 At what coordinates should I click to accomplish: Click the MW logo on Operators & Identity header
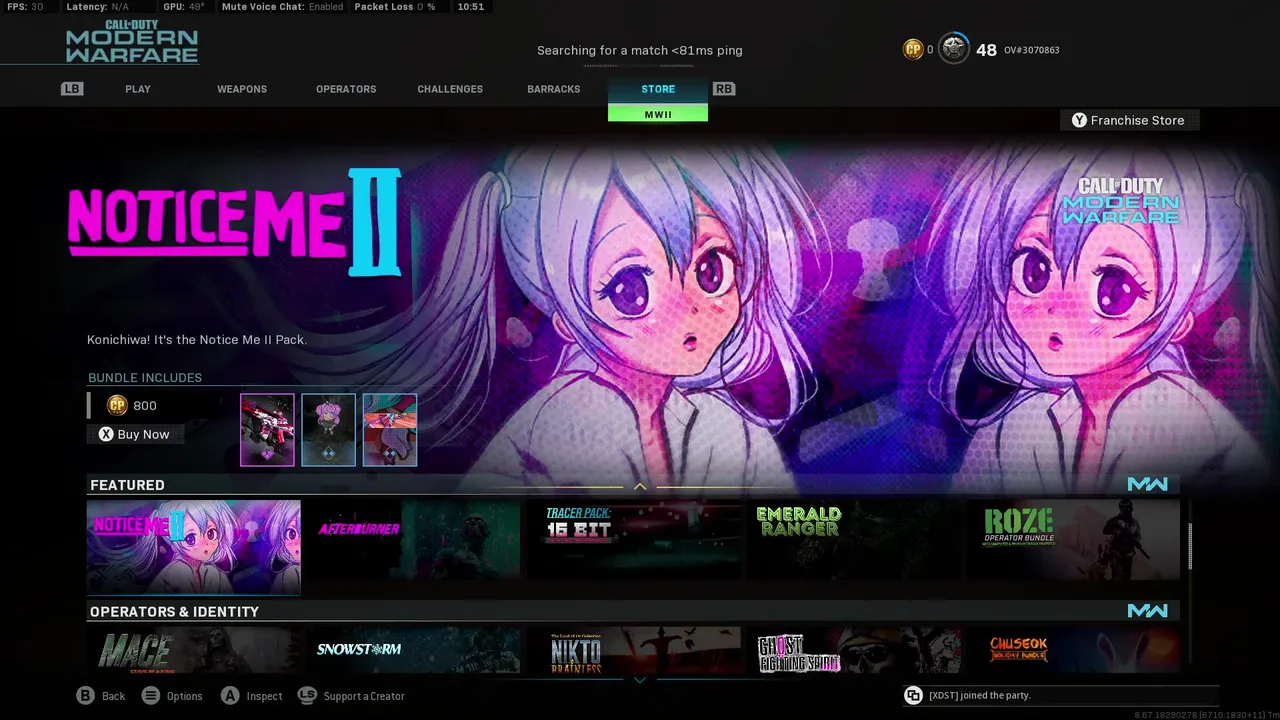click(1147, 610)
